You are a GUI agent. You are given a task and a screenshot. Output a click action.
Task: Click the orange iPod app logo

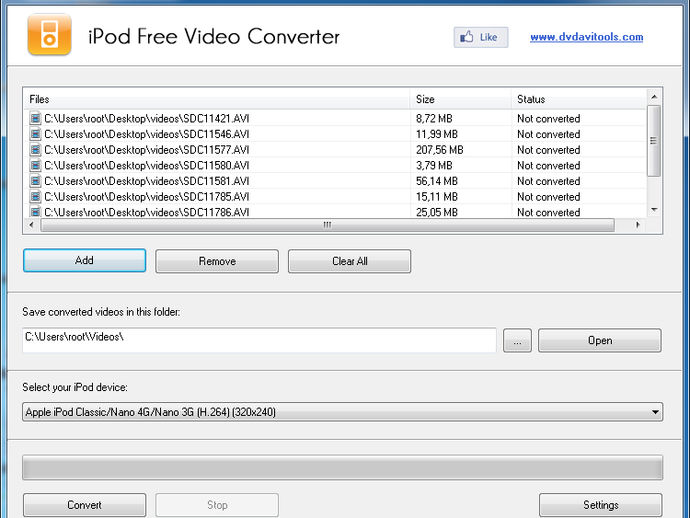[x=49, y=34]
